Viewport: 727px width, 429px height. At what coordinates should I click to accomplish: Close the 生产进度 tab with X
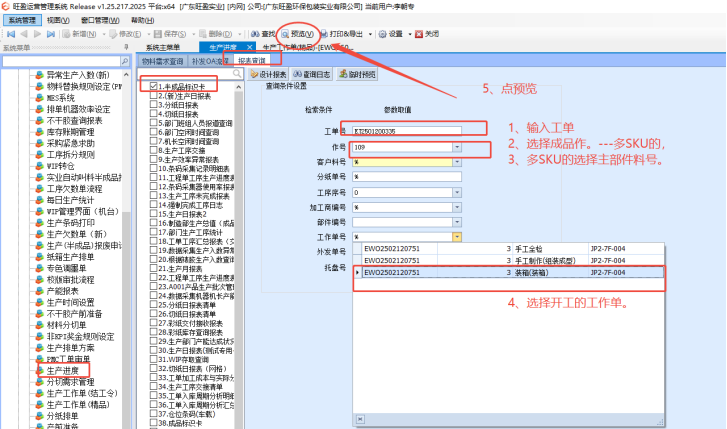(249, 47)
